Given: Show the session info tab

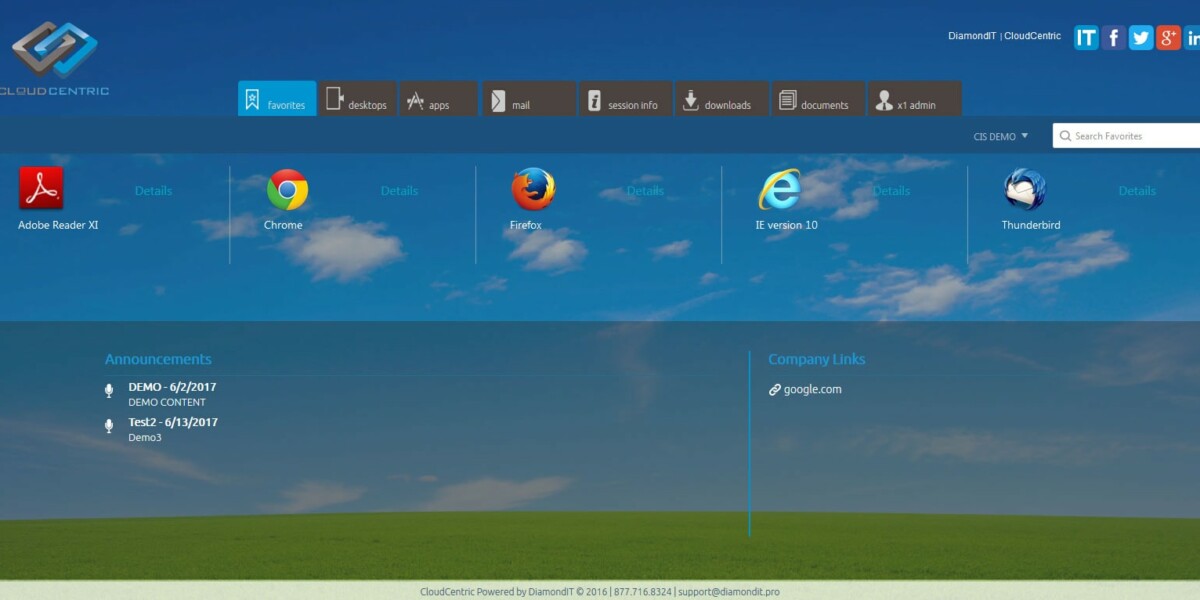Looking at the screenshot, I should 625,99.
